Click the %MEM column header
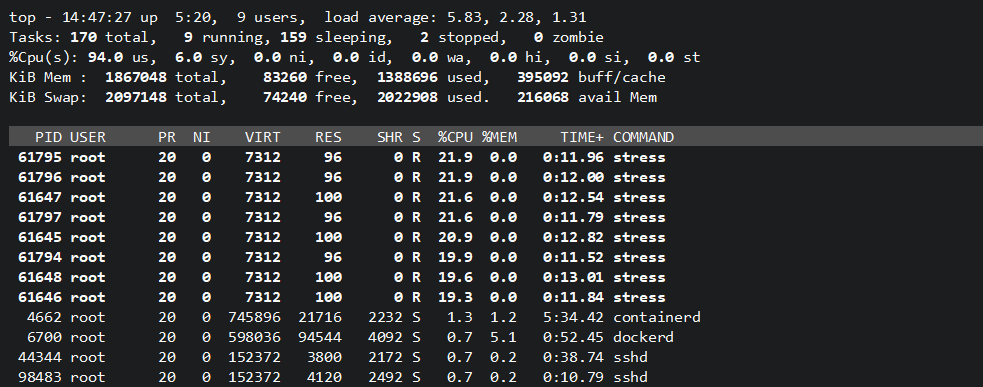 pyautogui.click(x=500, y=137)
